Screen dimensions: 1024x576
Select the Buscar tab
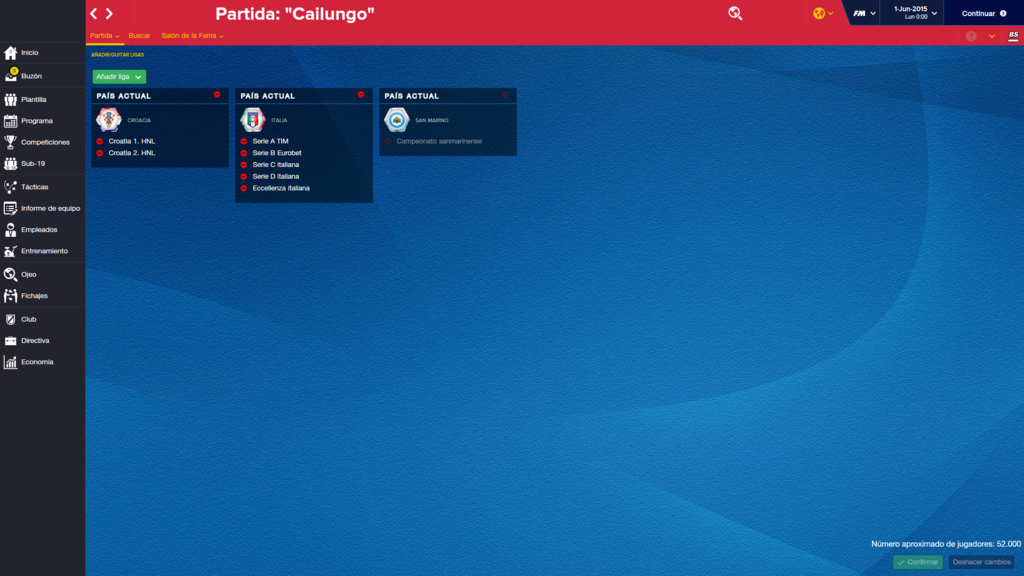tap(139, 35)
